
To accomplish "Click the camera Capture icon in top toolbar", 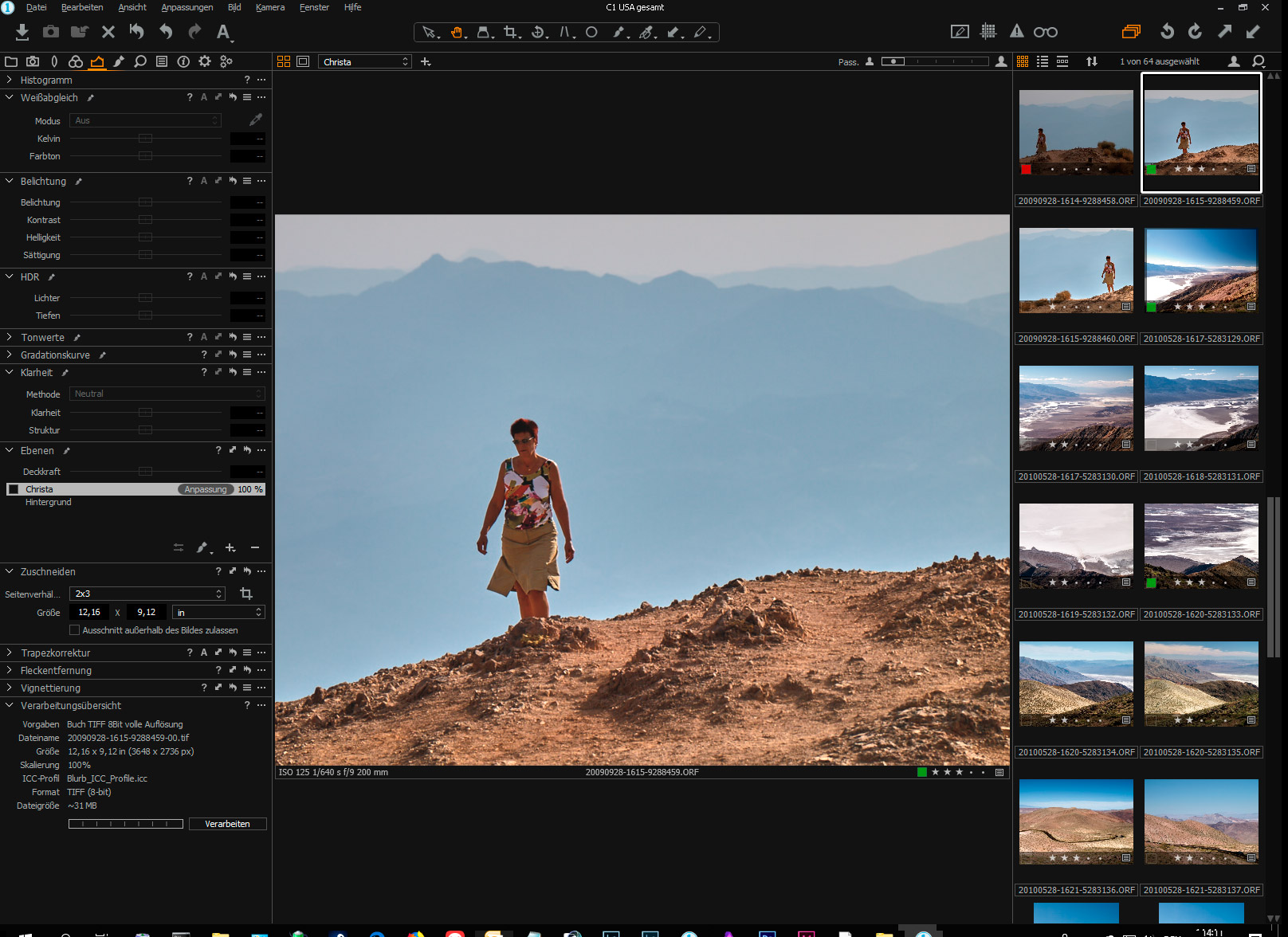I will tap(51, 32).
